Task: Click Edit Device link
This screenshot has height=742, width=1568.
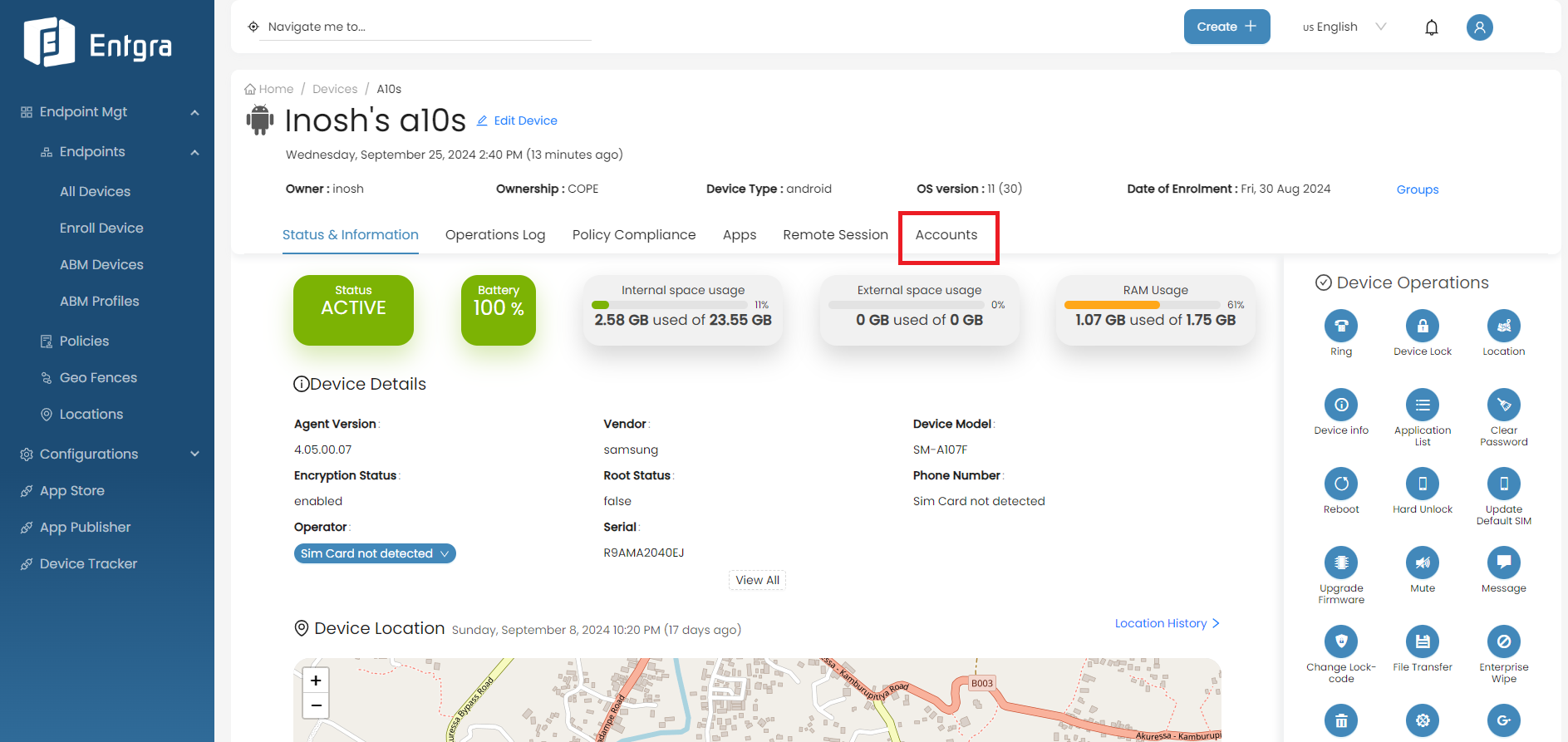Action: coord(517,120)
